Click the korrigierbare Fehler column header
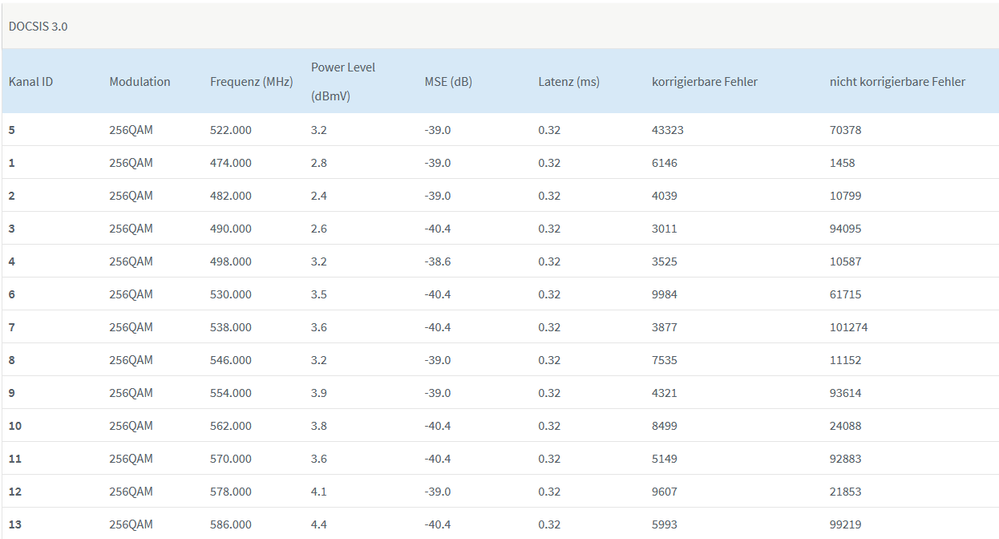The height and width of the screenshot is (539, 999). 704,82
